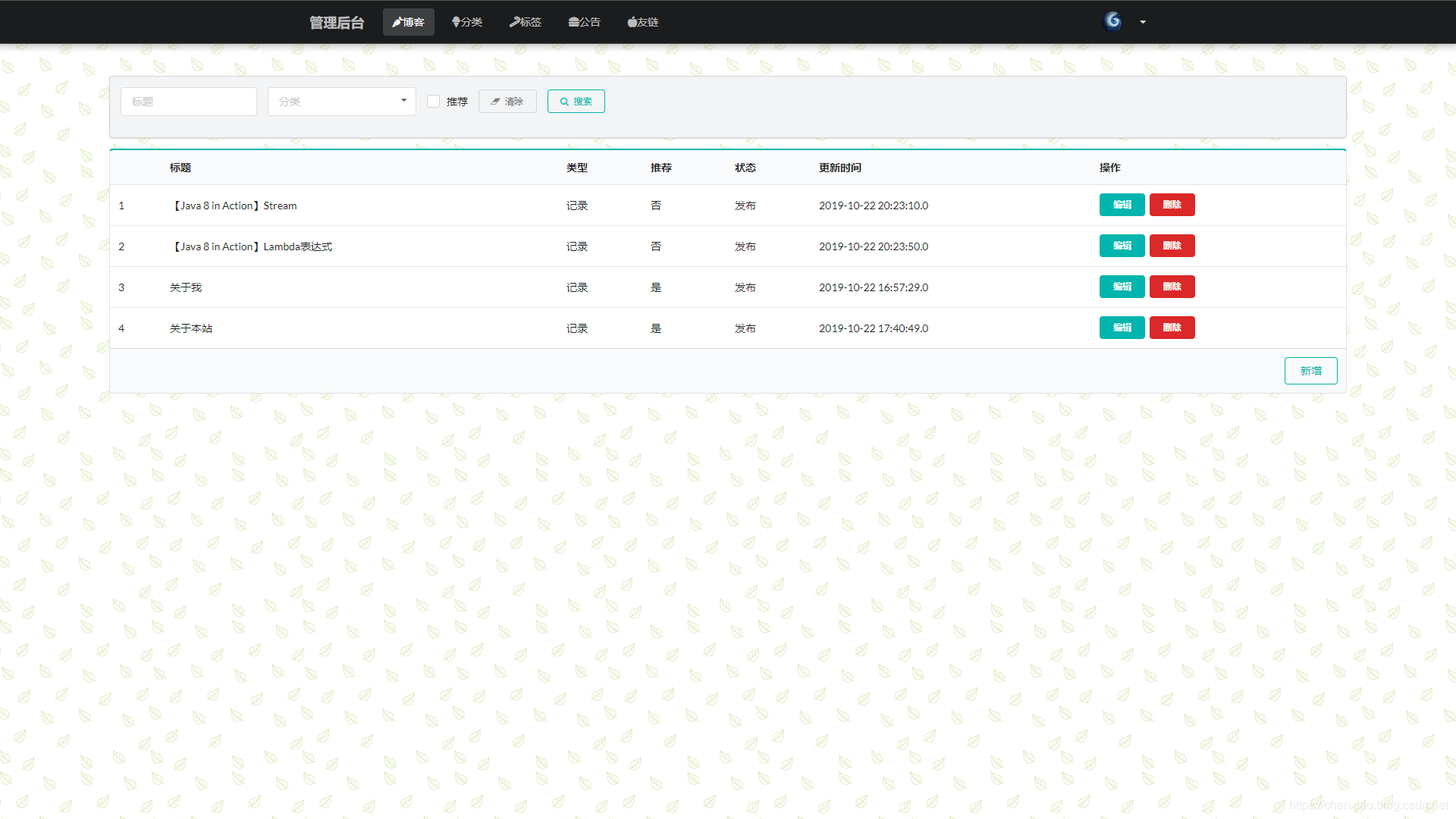Screen dimensions: 1456x819
Task: Edit the 关于本站 post
Action: coord(1122,328)
